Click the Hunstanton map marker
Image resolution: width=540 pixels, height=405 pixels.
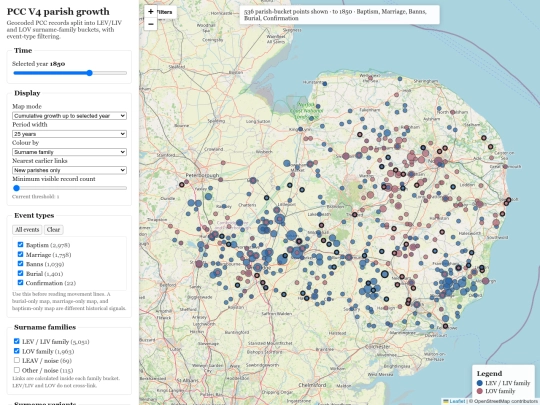coord(324,84)
